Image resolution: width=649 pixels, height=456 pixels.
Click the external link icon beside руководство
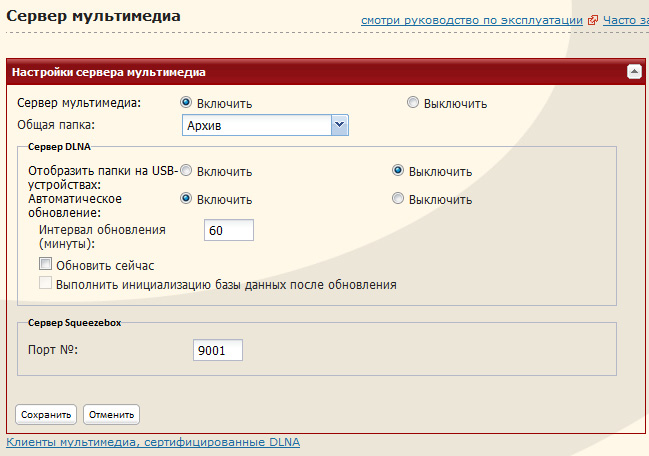click(593, 20)
